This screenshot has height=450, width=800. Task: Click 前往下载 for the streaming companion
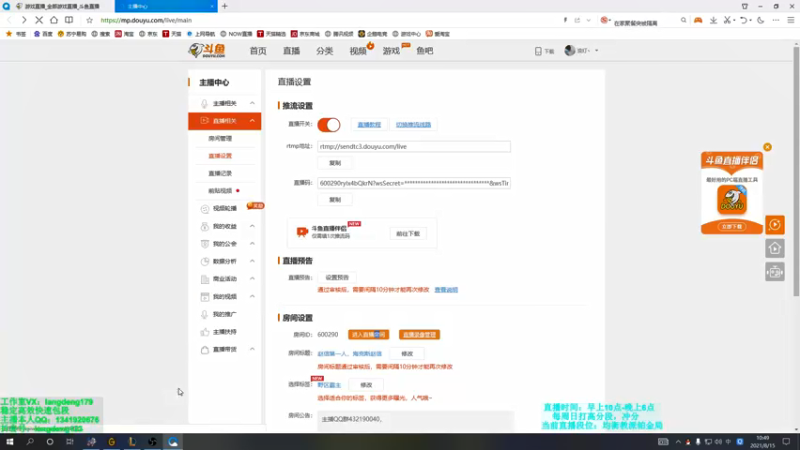(408, 234)
